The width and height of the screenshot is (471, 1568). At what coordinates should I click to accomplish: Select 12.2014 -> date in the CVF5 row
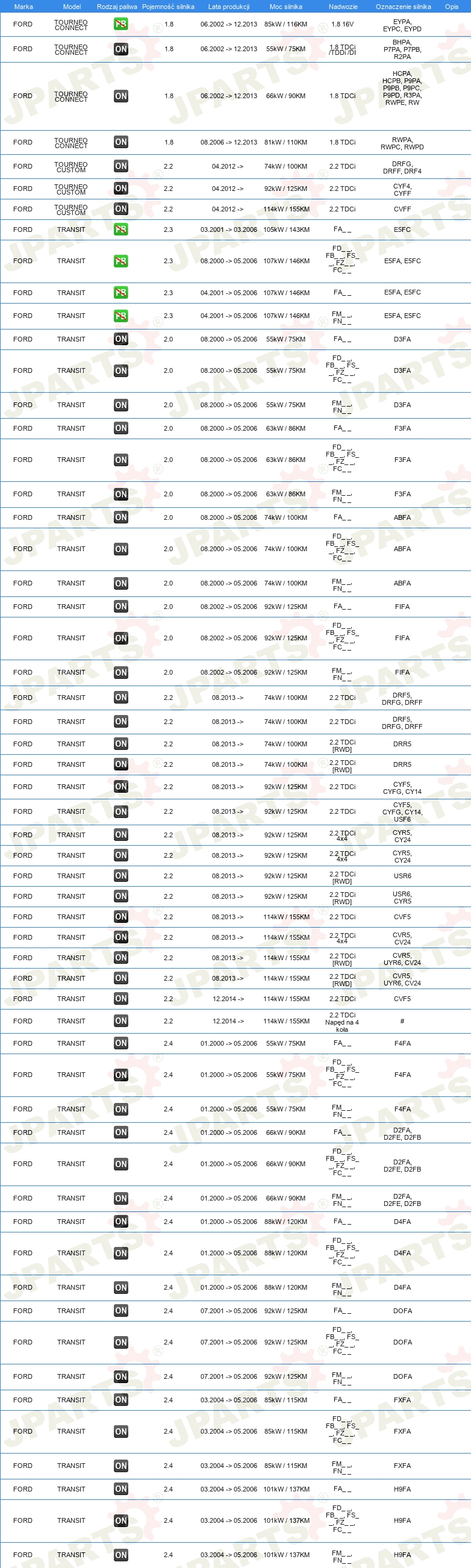pyautogui.click(x=228, y=999)
